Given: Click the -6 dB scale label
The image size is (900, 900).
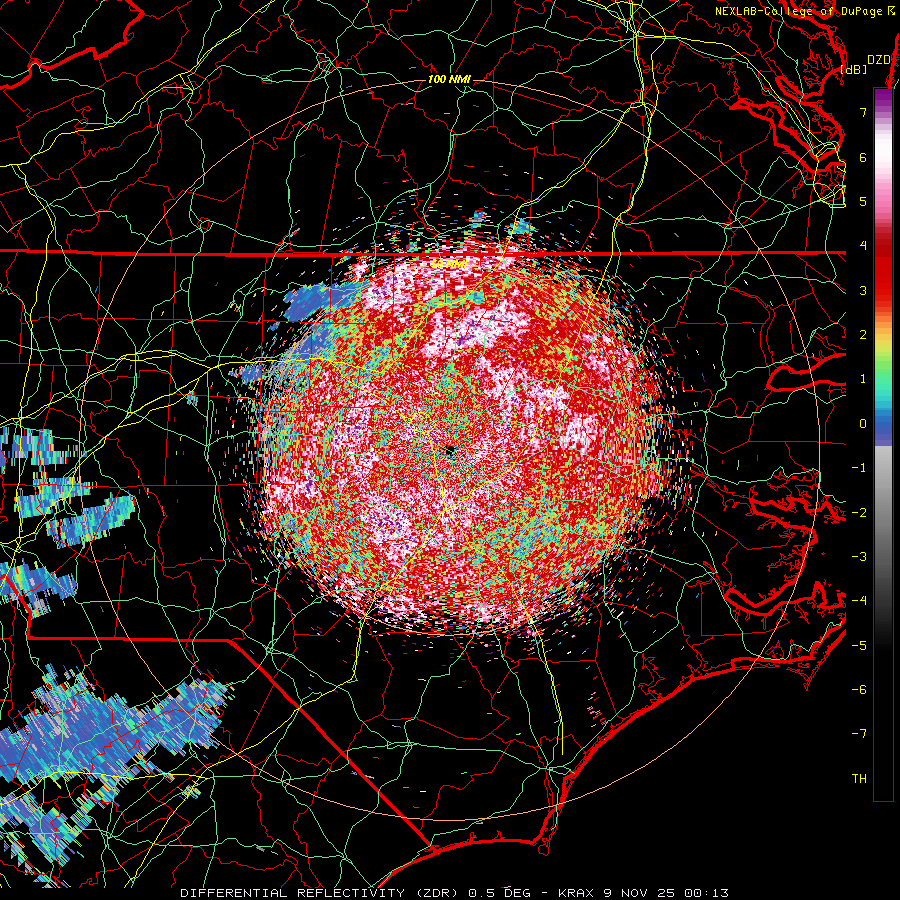Looking at the screenshot, I should 859,690.
